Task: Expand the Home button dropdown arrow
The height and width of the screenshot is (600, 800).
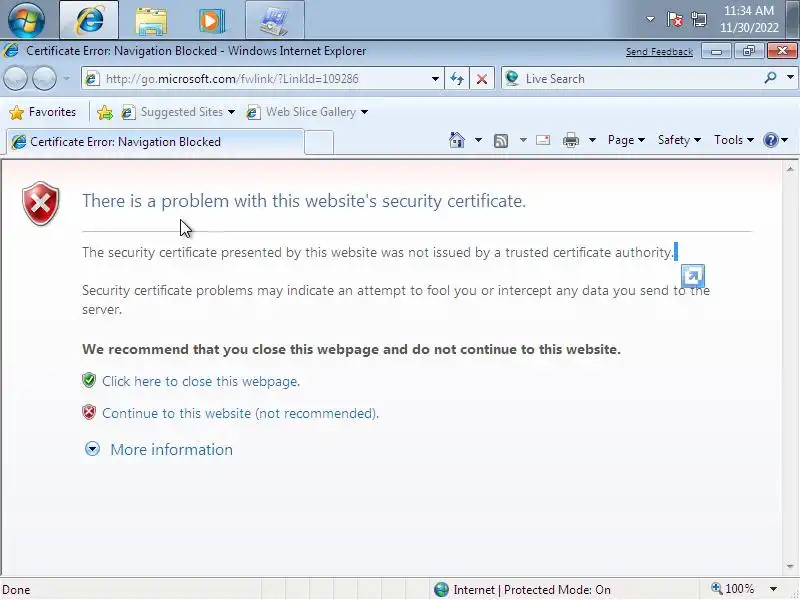Action: click(478, 140)
